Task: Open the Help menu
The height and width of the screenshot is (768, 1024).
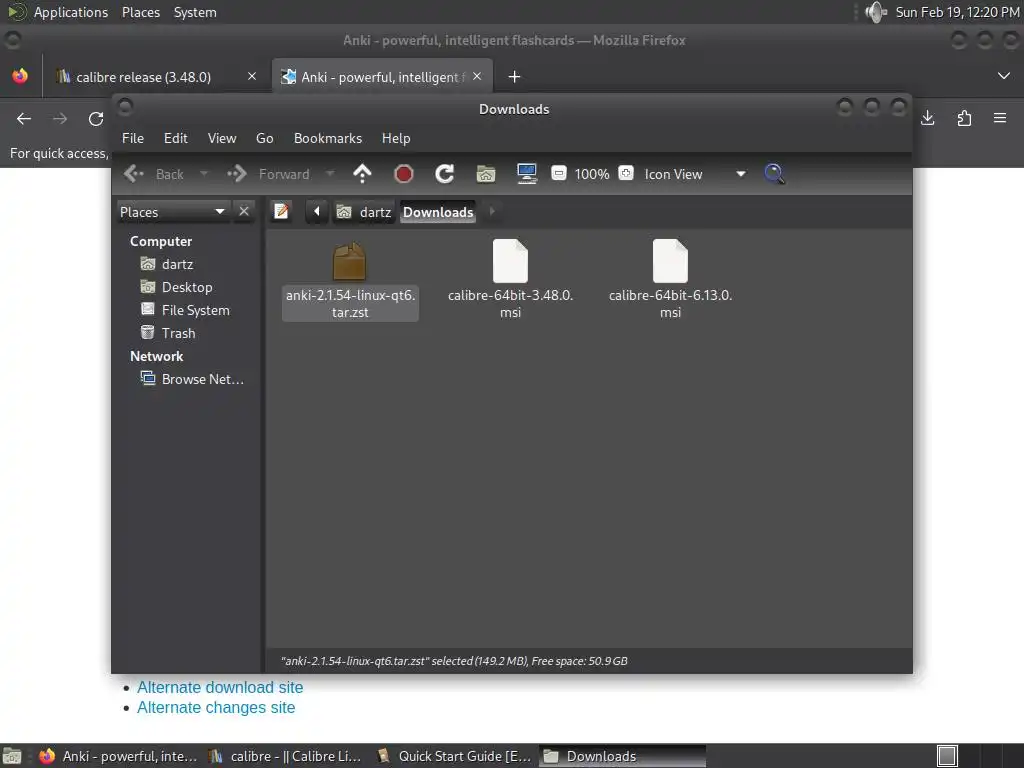Action: coord(396,138)
